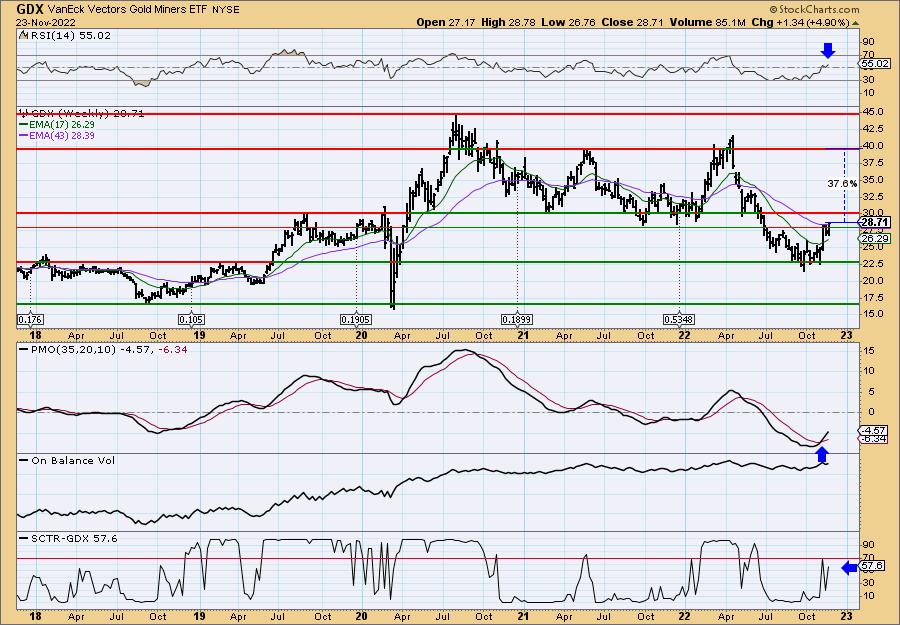Click the 37.6% upside target annotation
Viewport: 900px width, 625px height.
(x=842, y=184)
